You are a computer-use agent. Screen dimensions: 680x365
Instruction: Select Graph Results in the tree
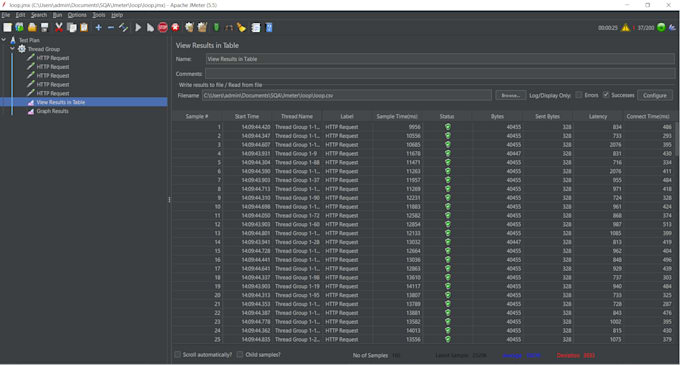coord(52,111)
